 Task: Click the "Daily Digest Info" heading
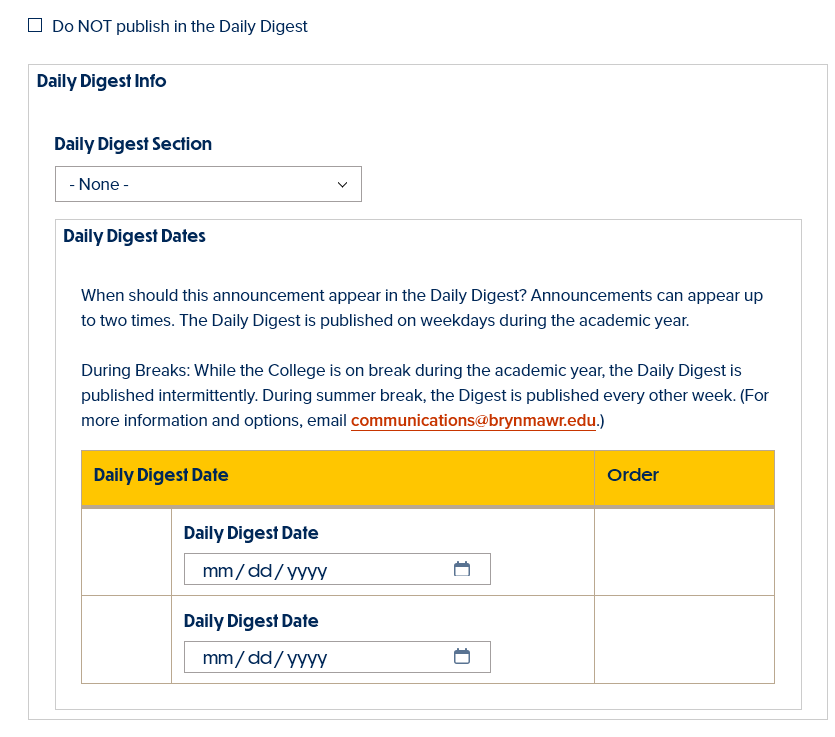pyautogui.click(x=100, y=81)
